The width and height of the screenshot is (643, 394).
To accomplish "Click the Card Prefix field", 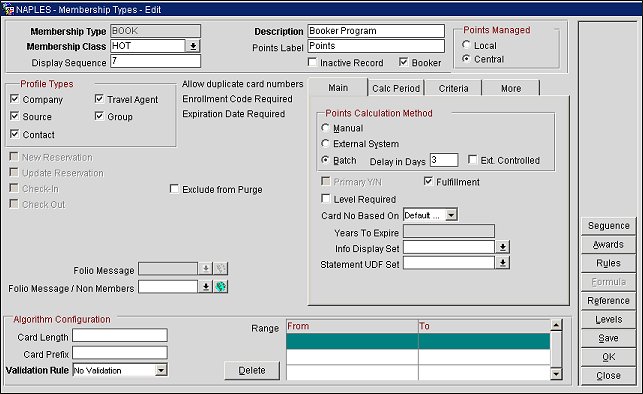I will click(x=120, y=353).
